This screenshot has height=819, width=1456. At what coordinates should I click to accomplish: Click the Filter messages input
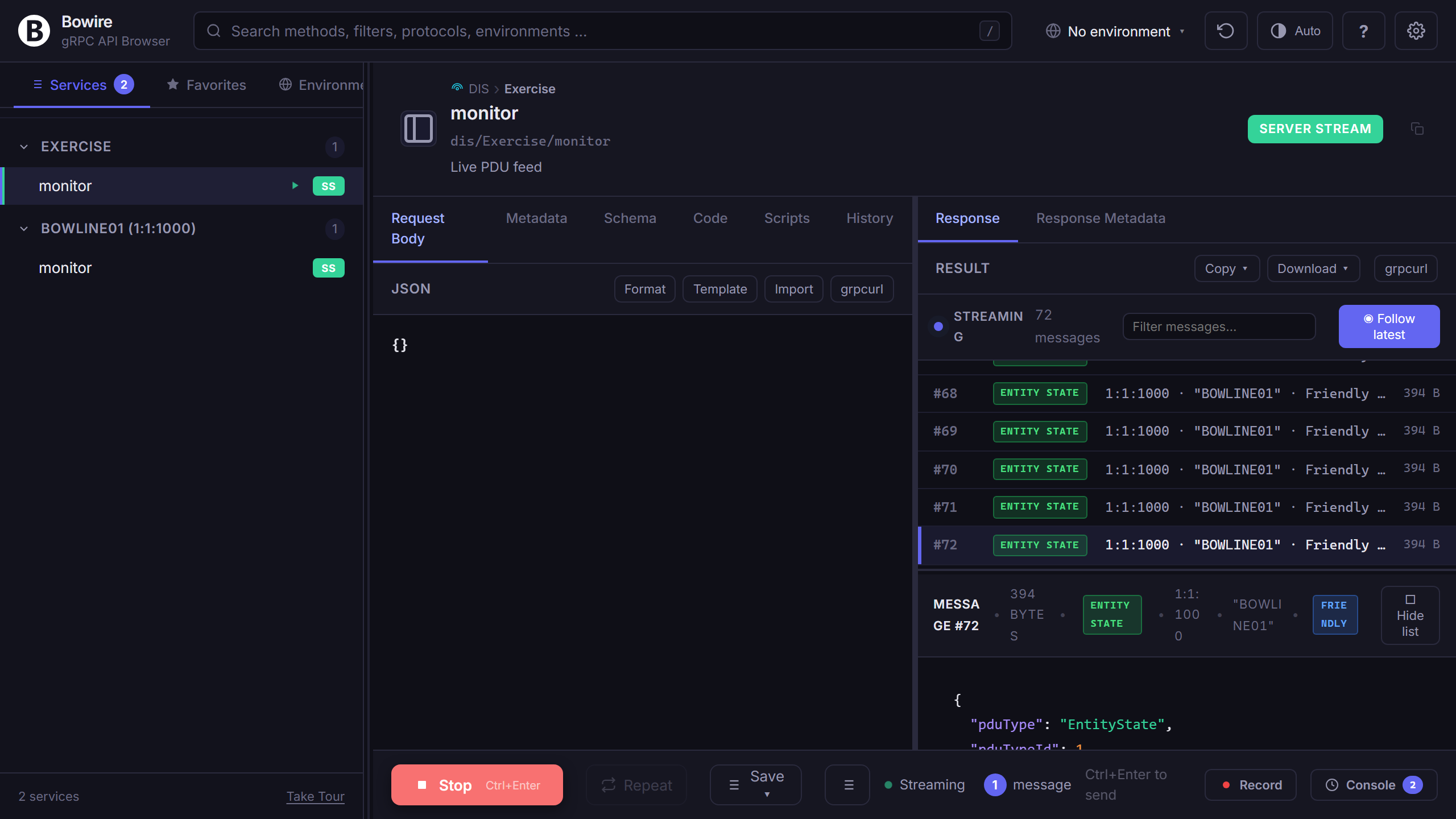[1219, 326]
